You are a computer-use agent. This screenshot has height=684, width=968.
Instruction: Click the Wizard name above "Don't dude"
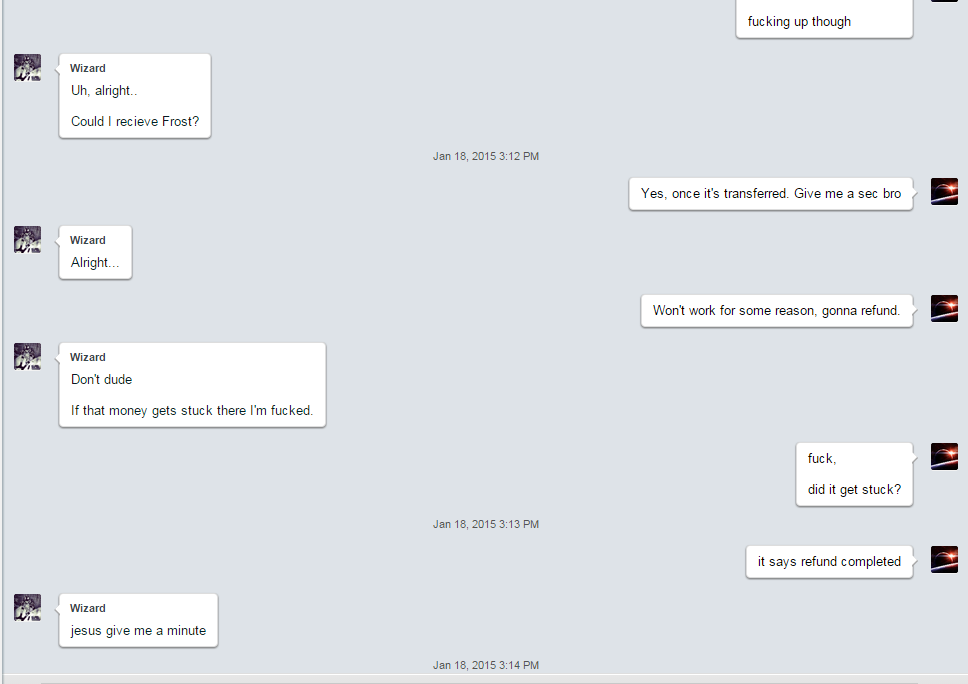coord(88,357)
